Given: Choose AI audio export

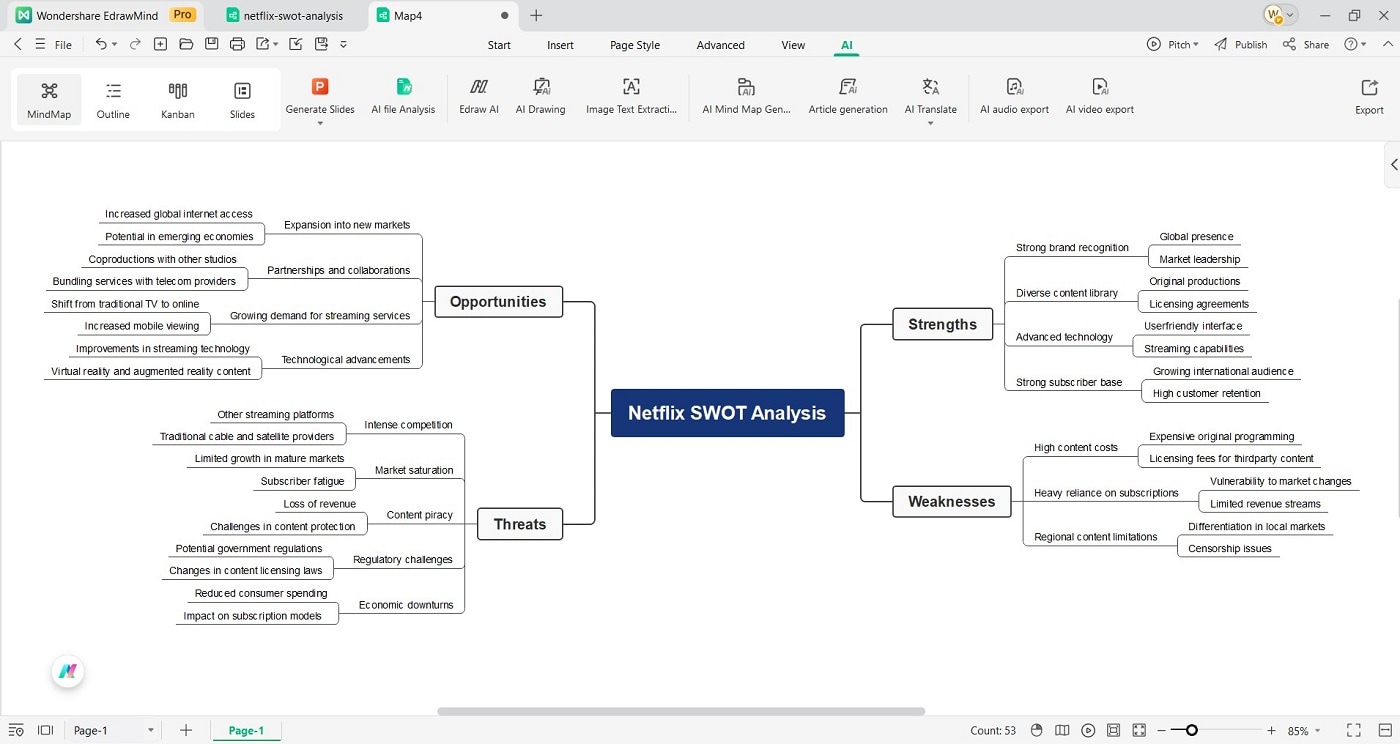Looking at the screenshot, I should 1014,97.
